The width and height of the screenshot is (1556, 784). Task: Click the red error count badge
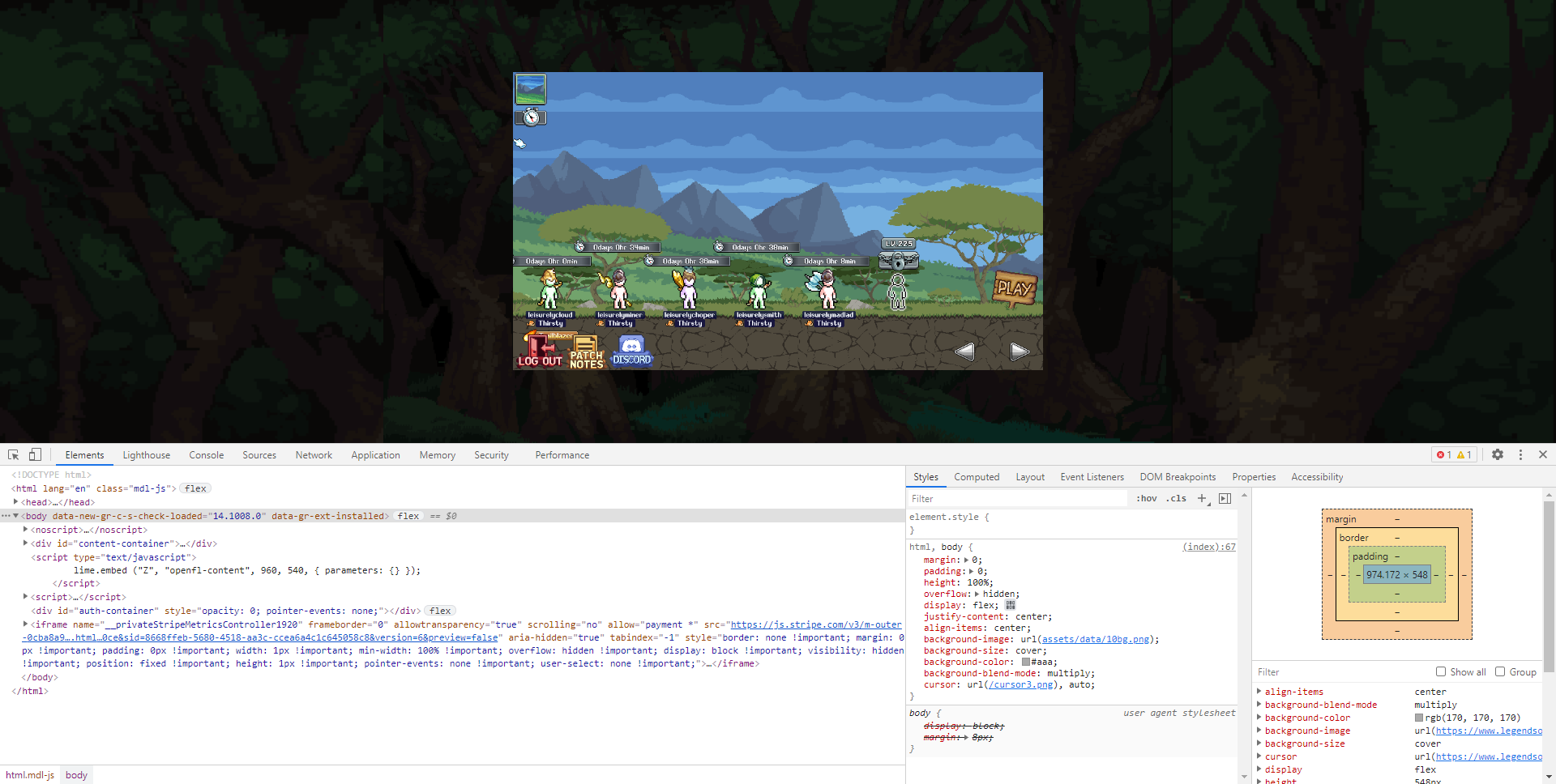point(1444,455)
